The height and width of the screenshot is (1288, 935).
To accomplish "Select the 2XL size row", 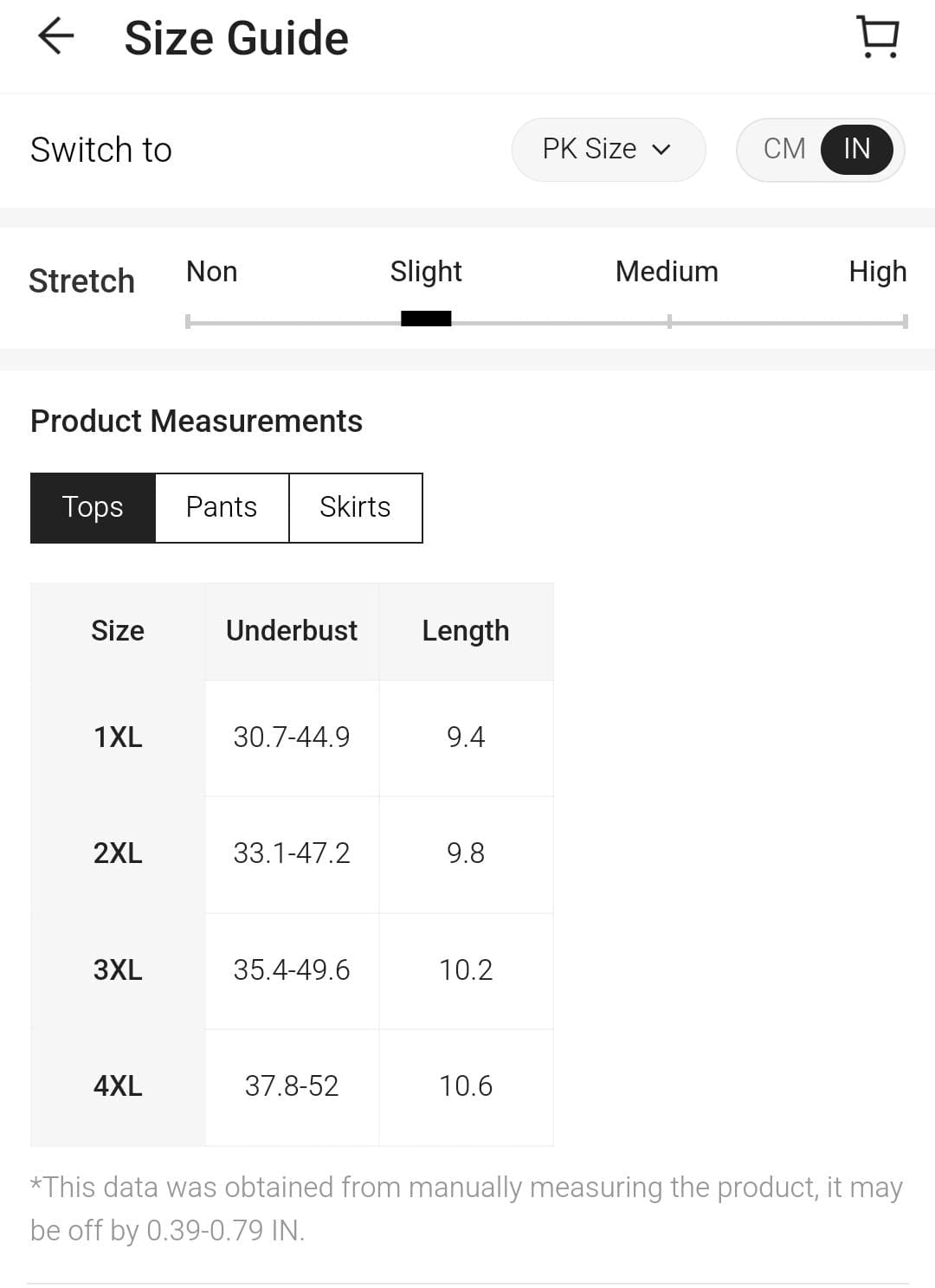I will click(118, 853).
